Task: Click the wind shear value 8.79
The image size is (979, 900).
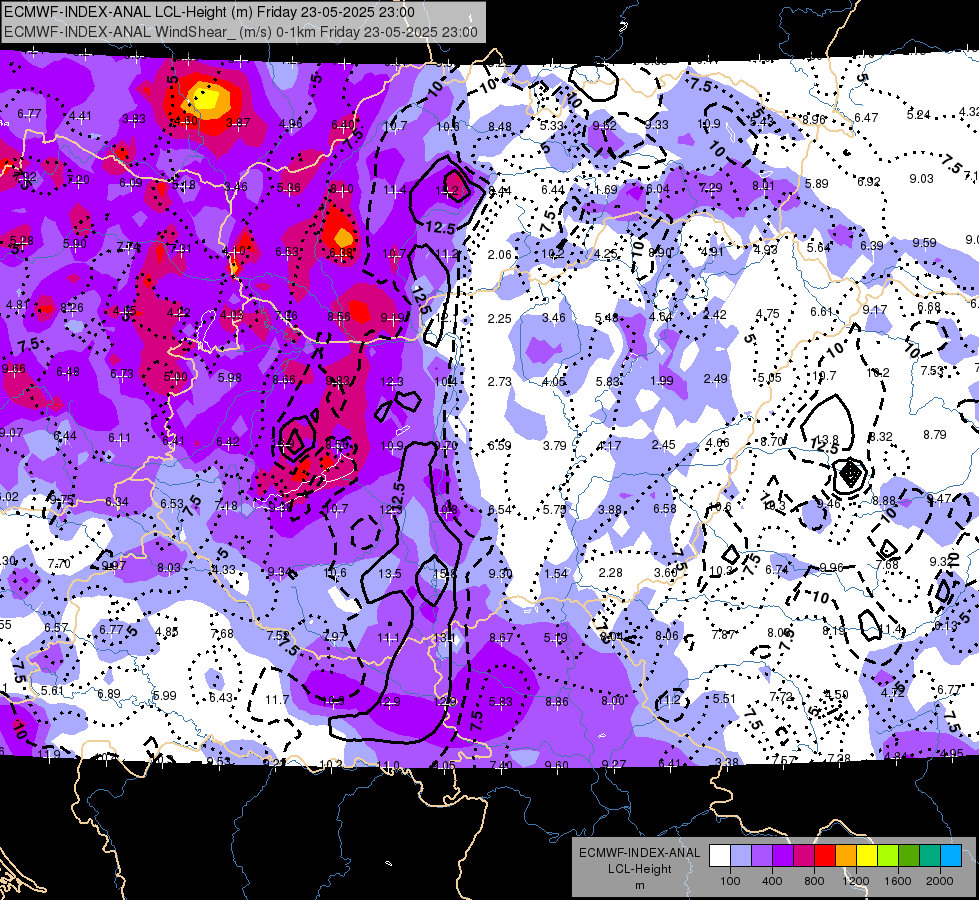Action: pyautogui.click(x=935, y=435)
